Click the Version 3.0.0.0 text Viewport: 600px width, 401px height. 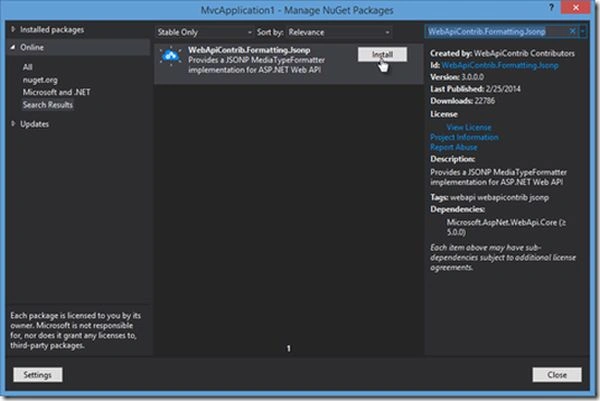coord(457,77)
